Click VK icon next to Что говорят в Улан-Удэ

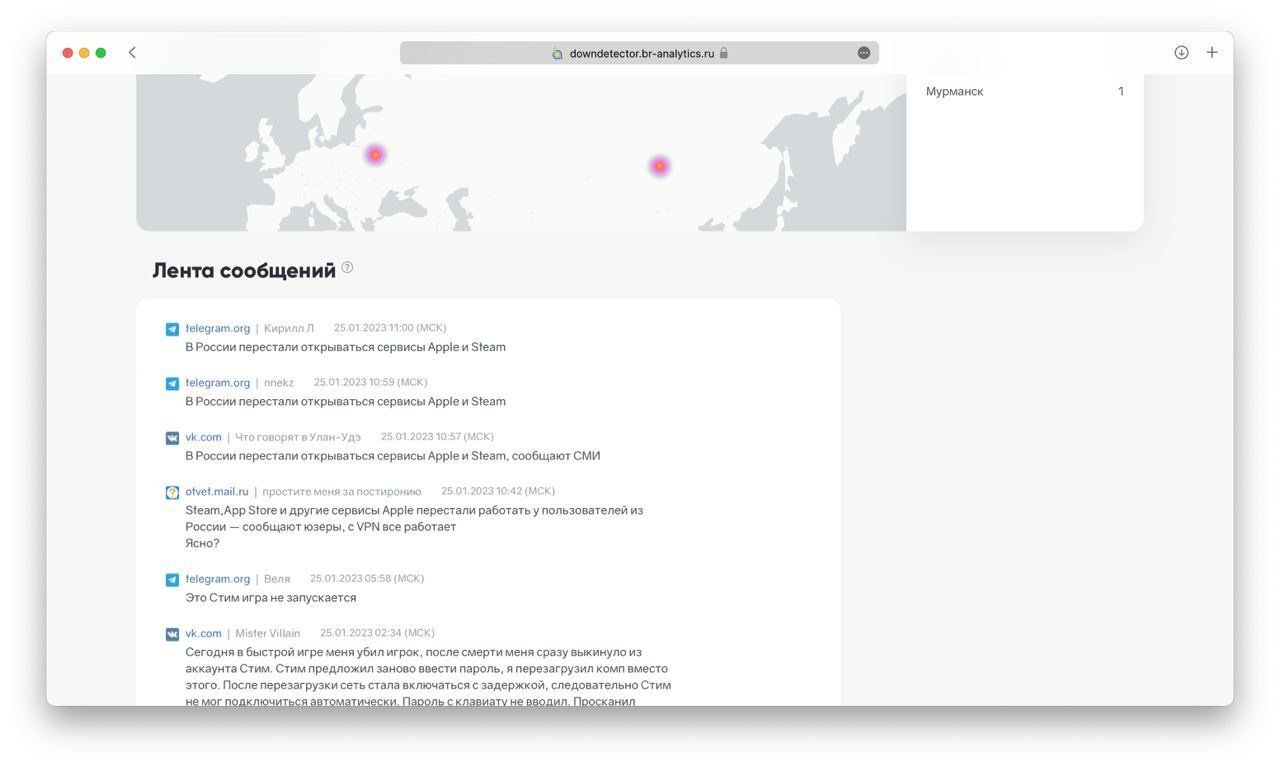pos(172,438)
